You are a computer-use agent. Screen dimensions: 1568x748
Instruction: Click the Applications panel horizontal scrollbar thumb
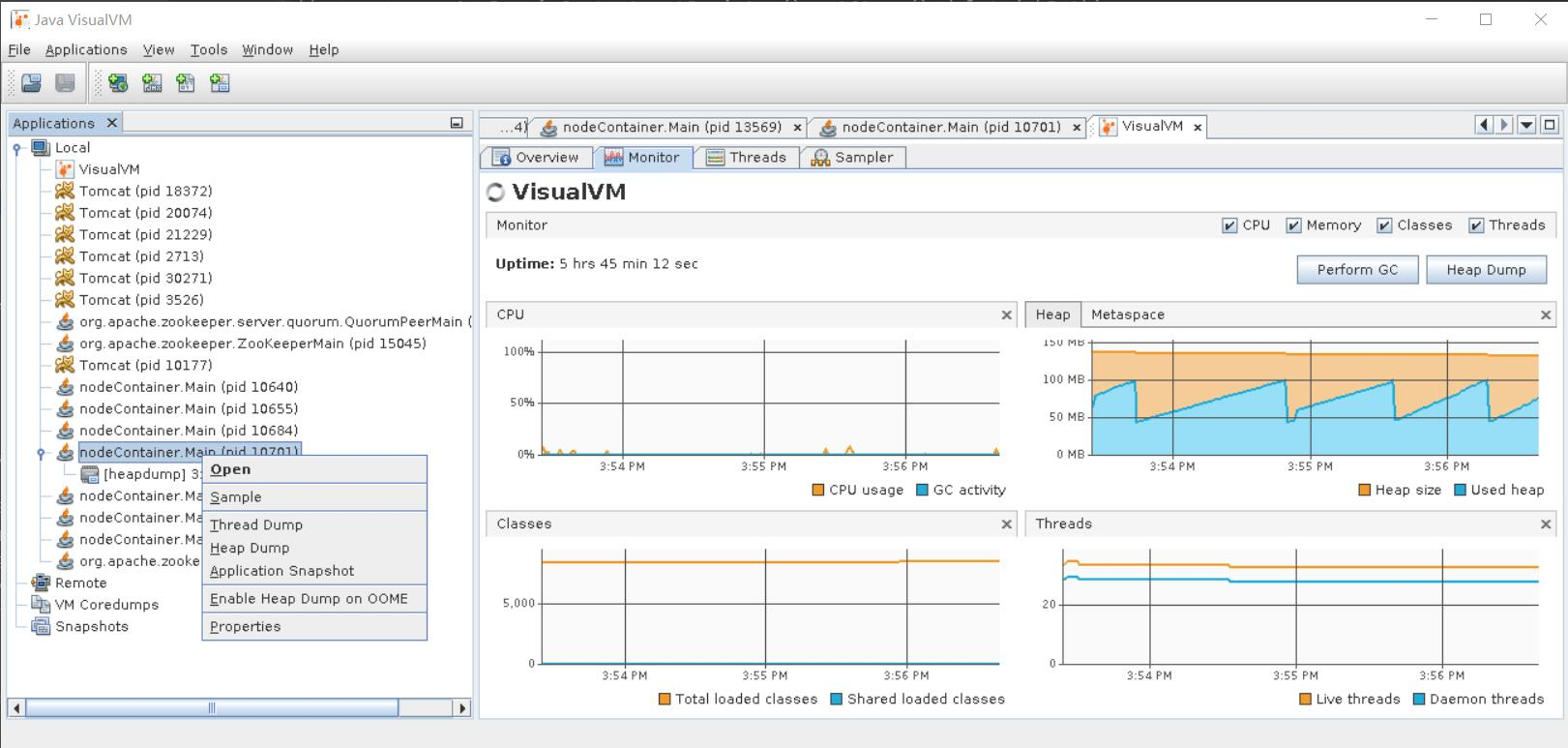tap(212, 707)
